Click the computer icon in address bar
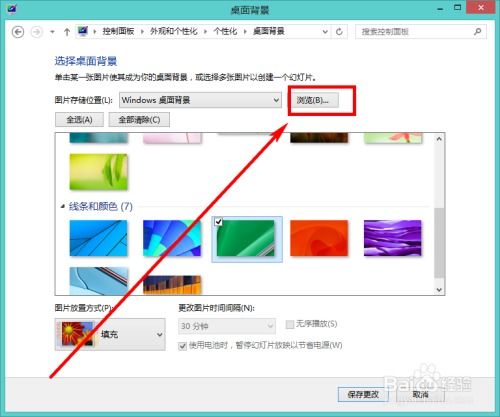 click(83, 31)
